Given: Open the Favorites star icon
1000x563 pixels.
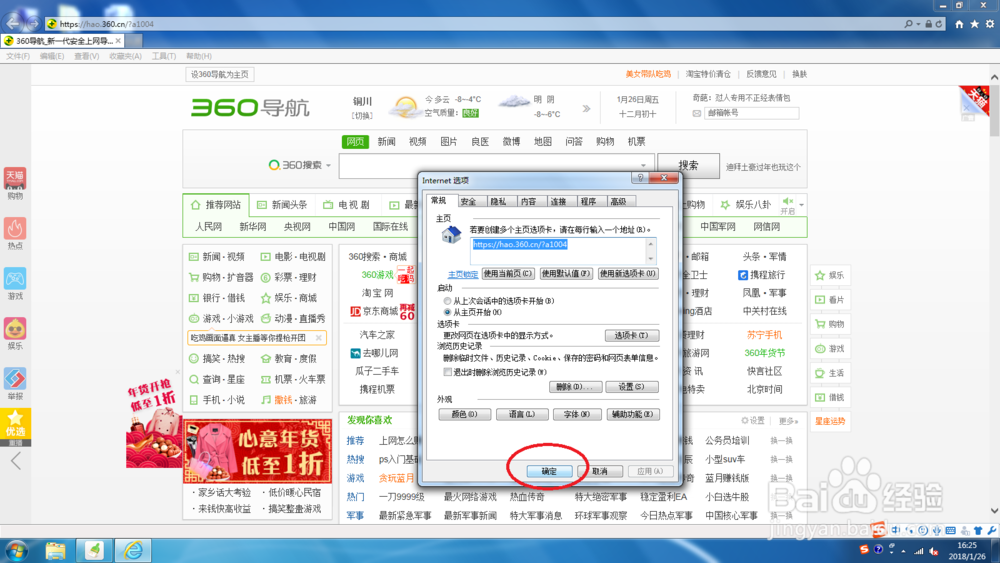Looking at the screenshot, I should click(x=974, y=24).
